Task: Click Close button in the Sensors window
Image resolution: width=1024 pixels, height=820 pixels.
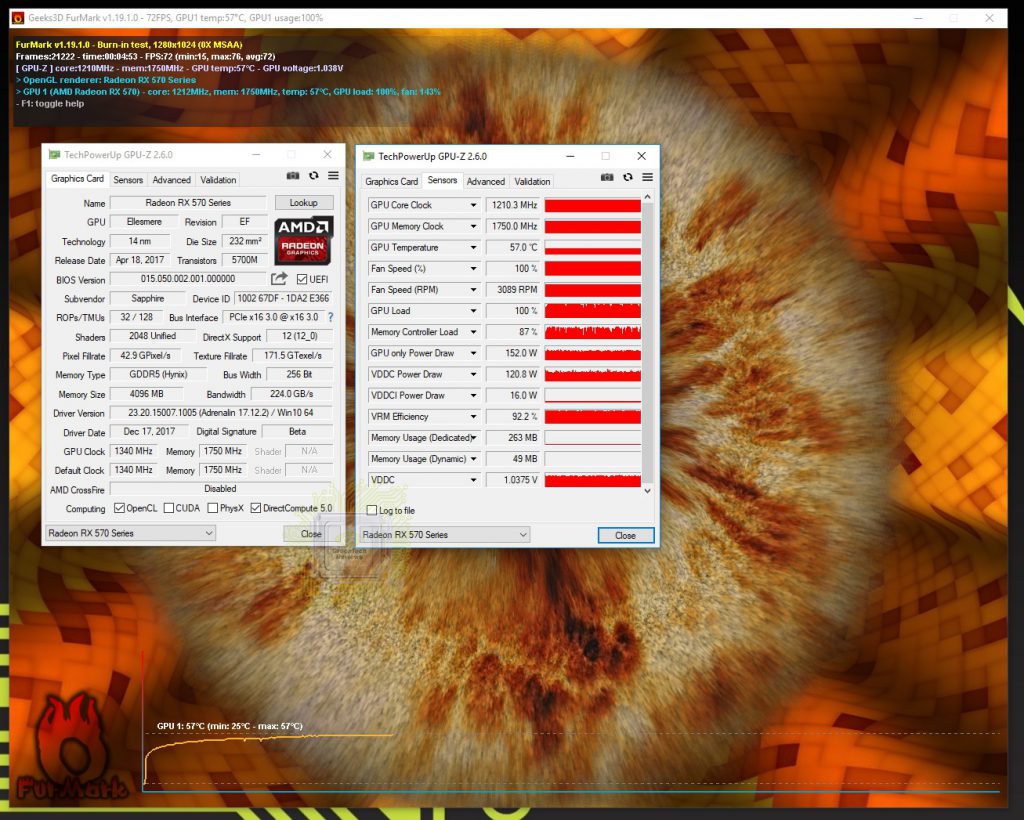Action: point(625,535)
